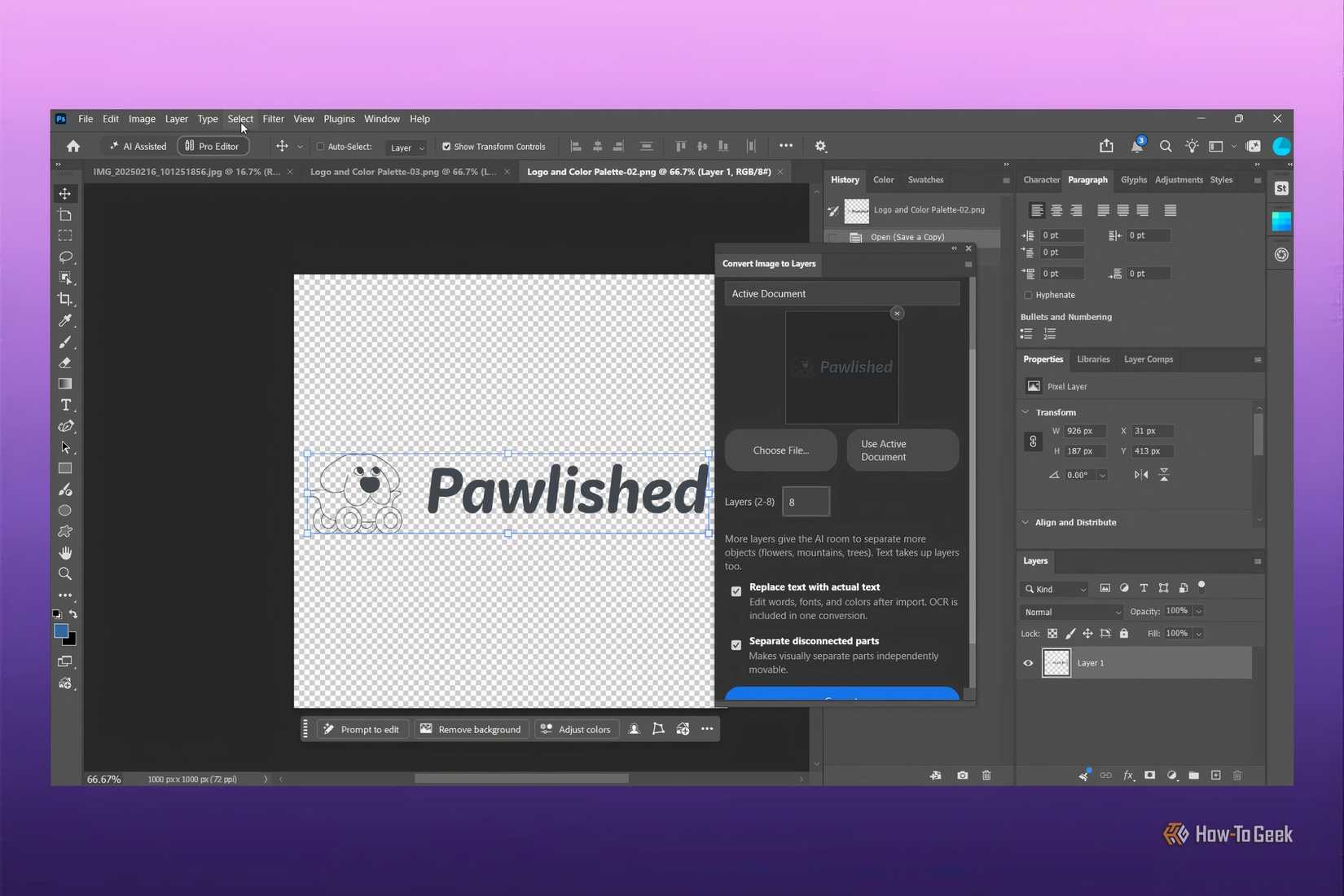Screen dimensions: 1344x896
Task: Open the Filter menu
Action: (273, 119)
